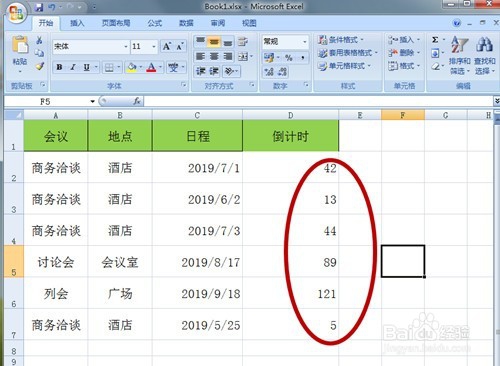Undo the last action
This screenshot has height=366, width=500.
pyautogui.click(x=52, y=7)
